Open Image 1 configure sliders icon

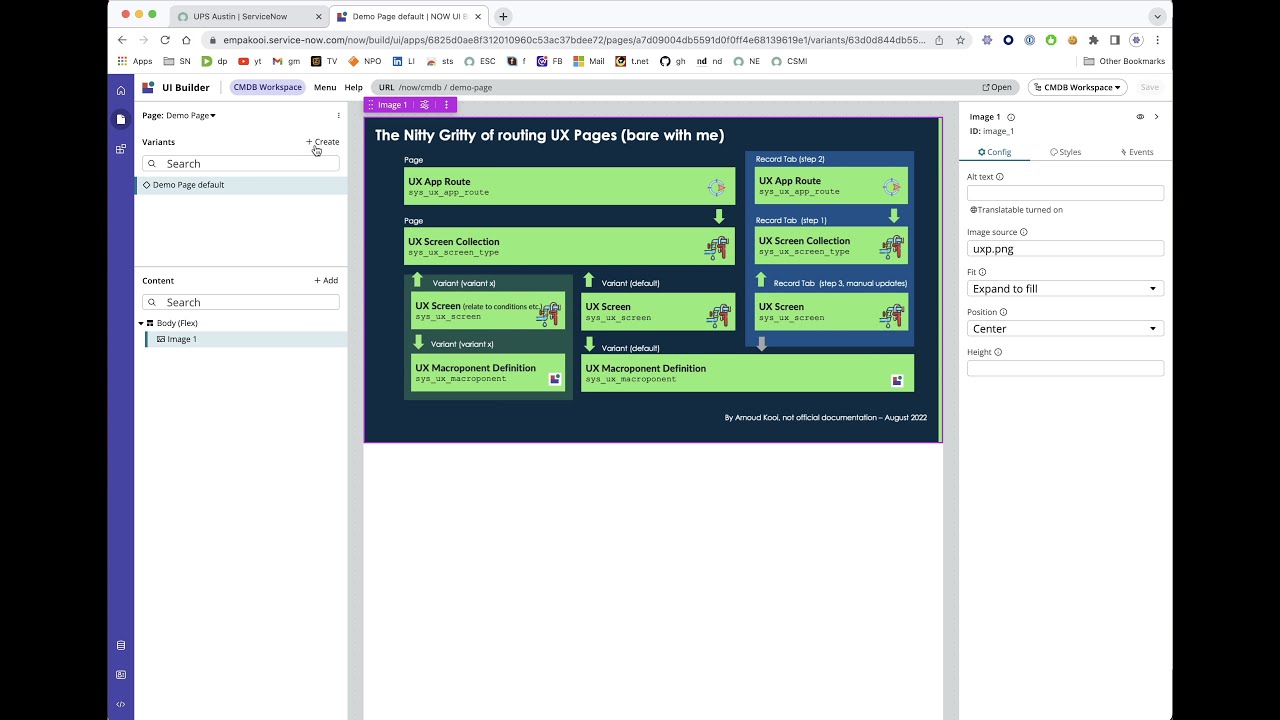coord(425,105)
